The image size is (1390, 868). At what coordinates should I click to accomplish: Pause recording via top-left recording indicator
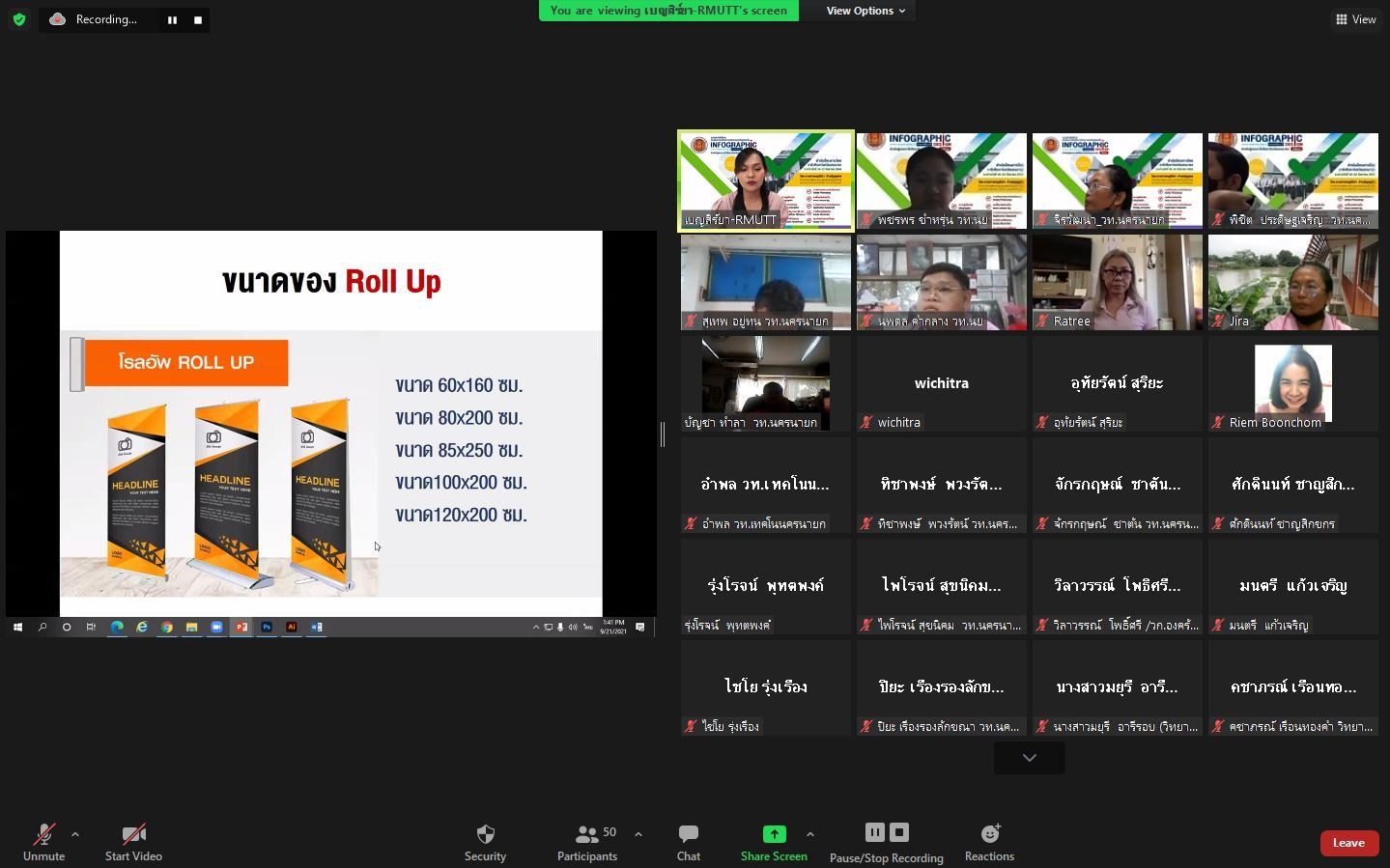[x=172, y=20]
